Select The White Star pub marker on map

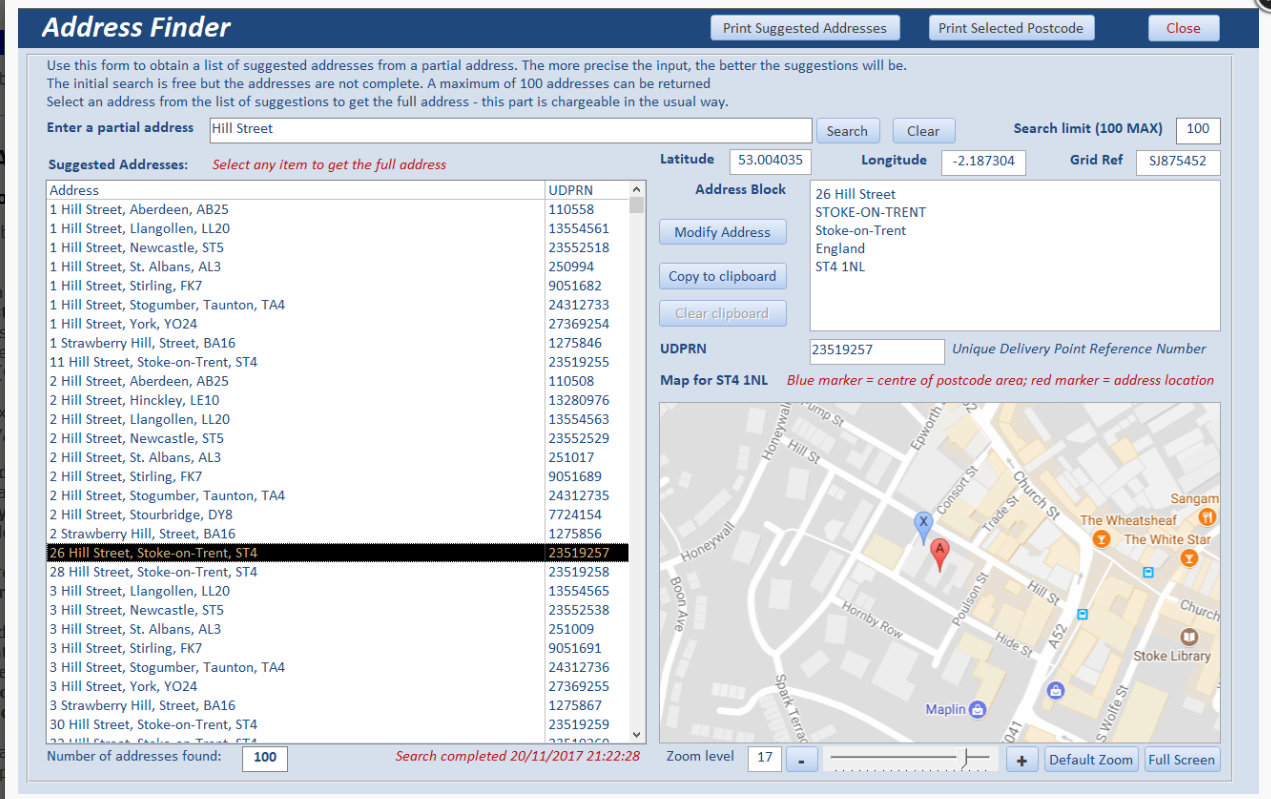(x=1189, y=558)
